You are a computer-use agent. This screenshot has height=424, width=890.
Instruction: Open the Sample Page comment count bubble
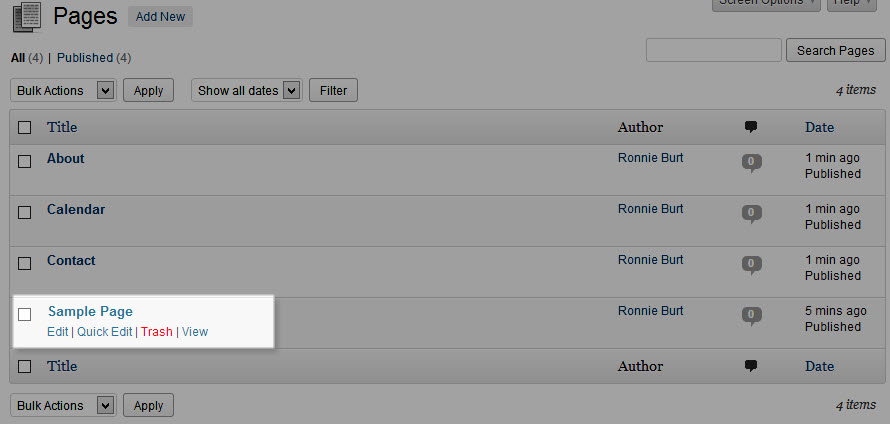751,315
